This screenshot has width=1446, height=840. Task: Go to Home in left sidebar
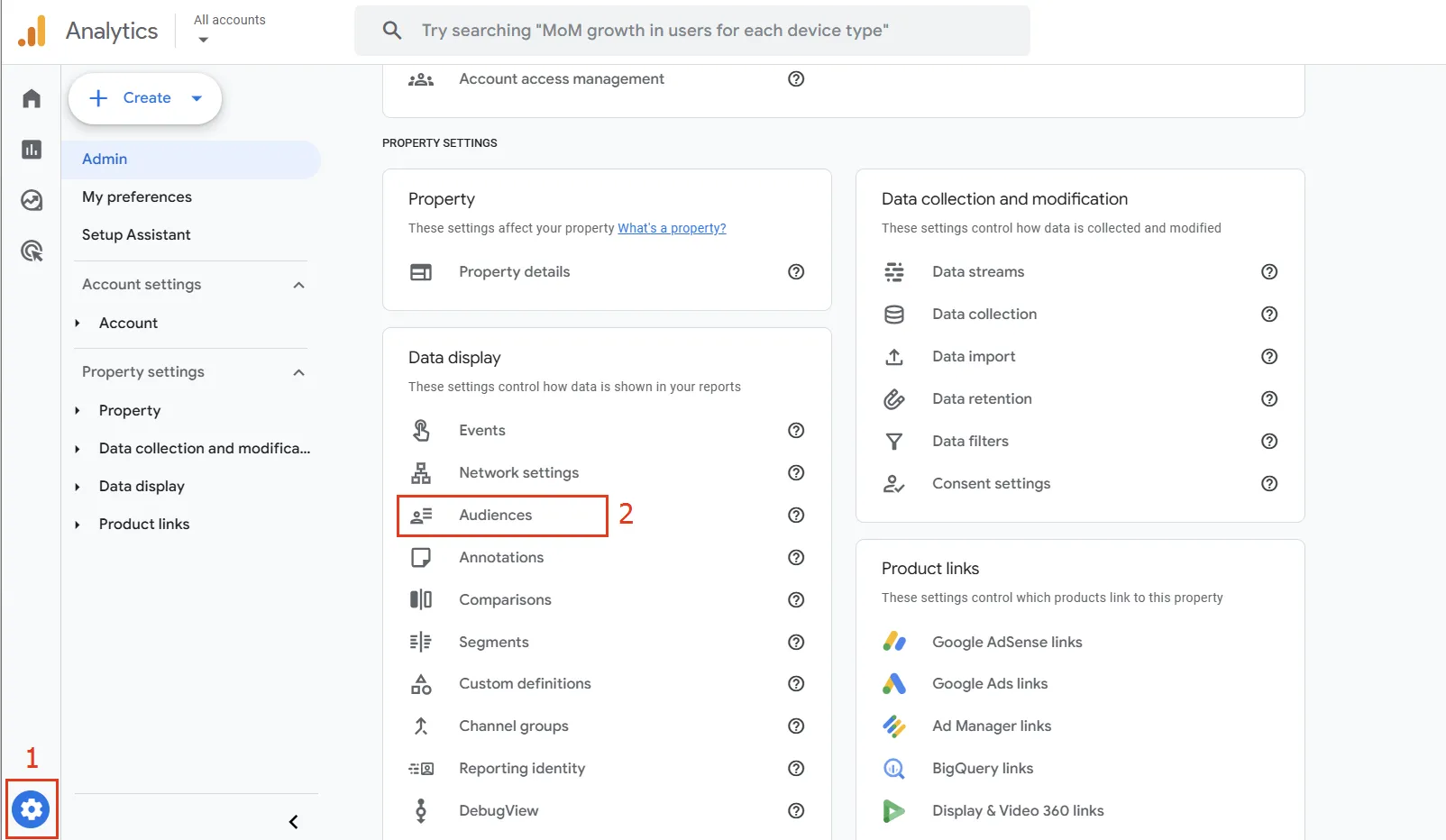pos(32,98)
